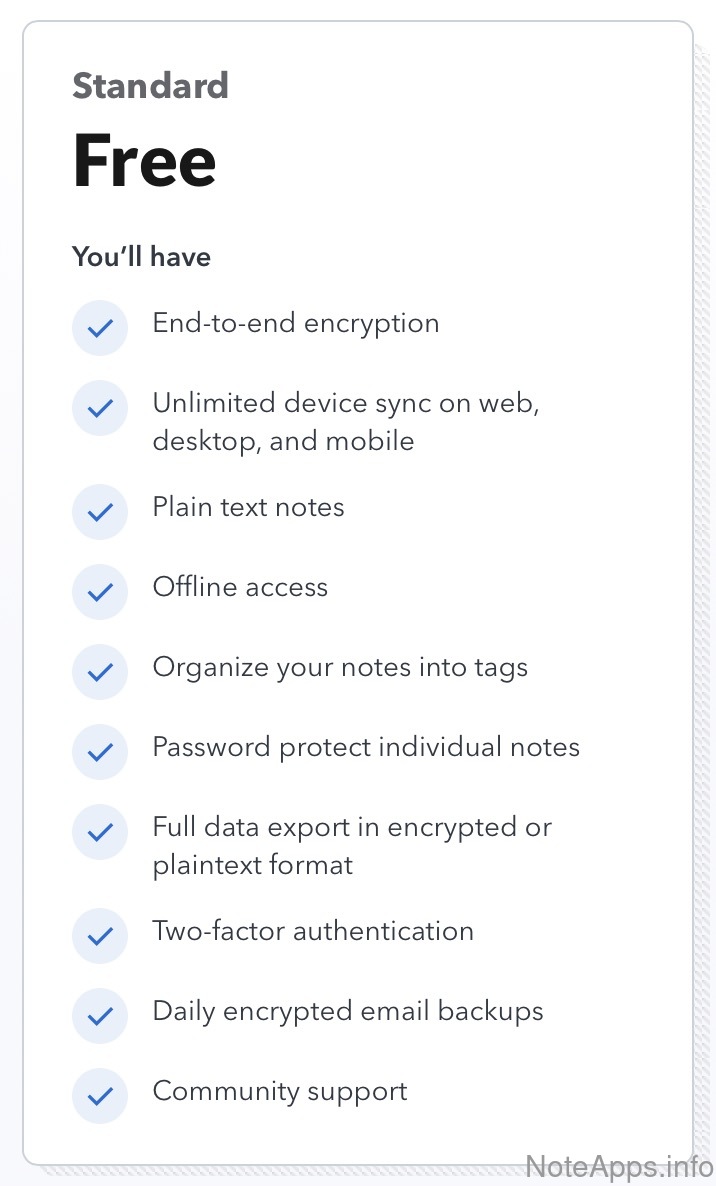Click the NoteApps.info watermark
Screen dimensions: 716x1186
tap(619, 1165)
